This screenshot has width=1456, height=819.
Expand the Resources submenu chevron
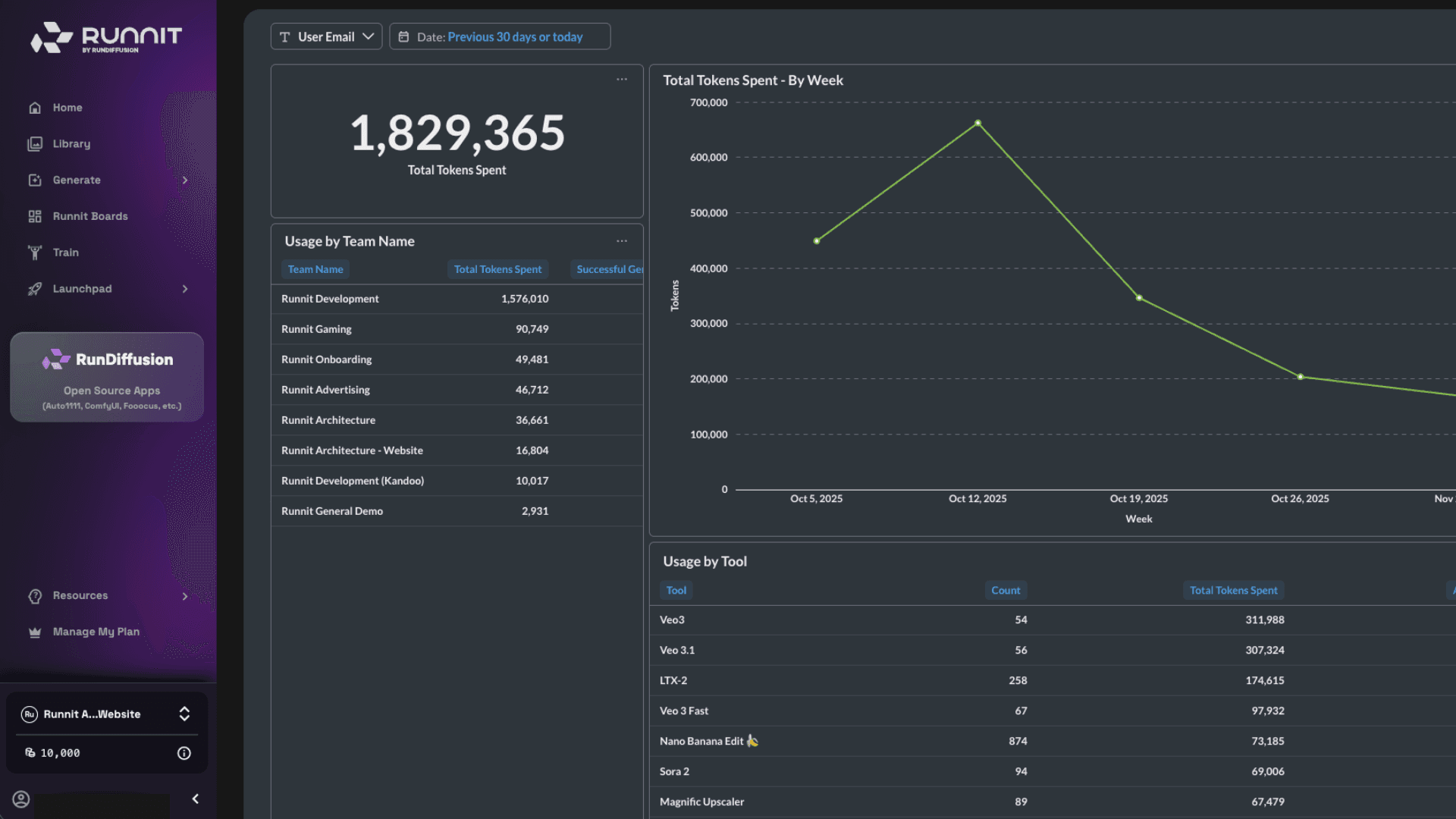[185, 596]
